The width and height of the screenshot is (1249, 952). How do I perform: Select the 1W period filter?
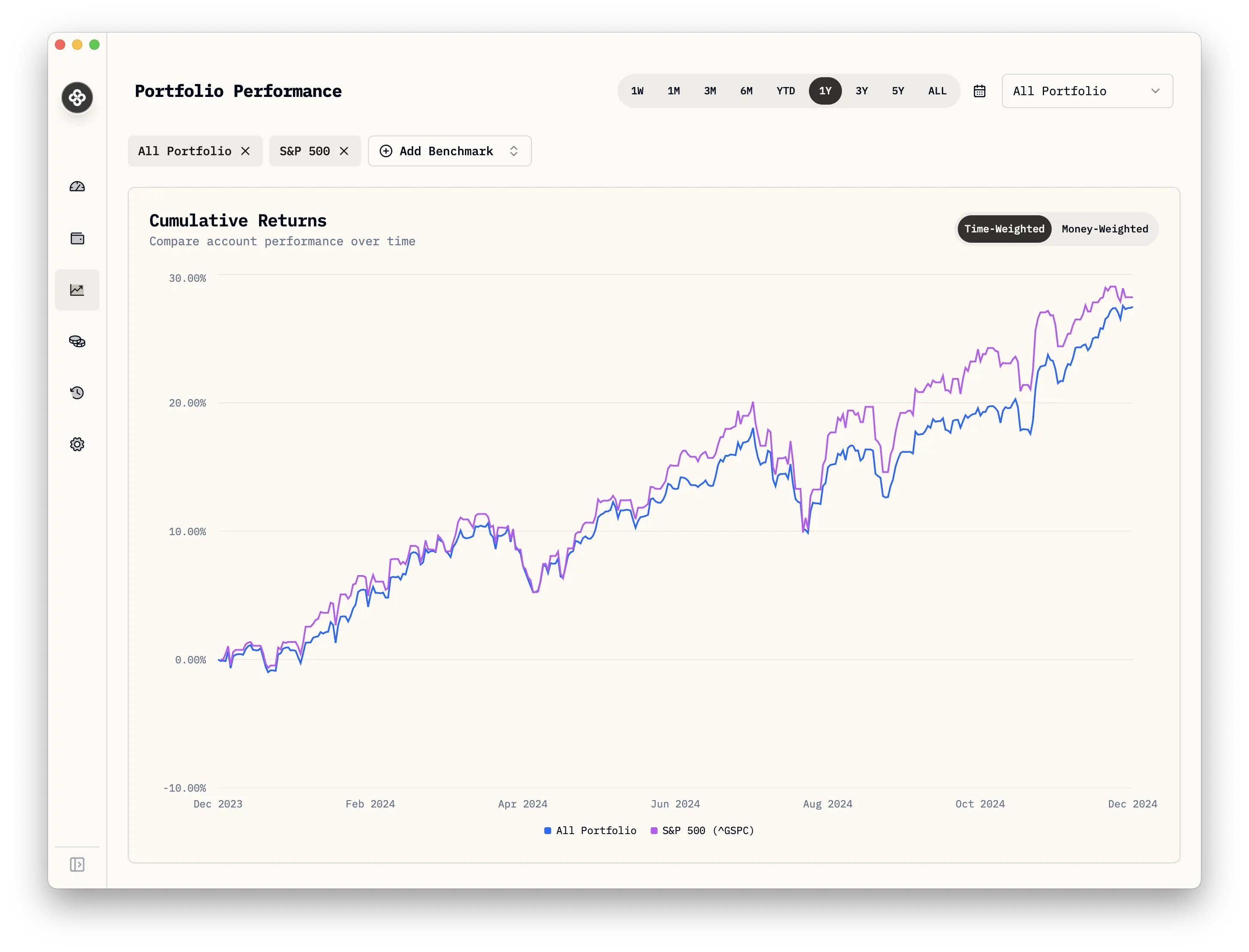(637, 91)
